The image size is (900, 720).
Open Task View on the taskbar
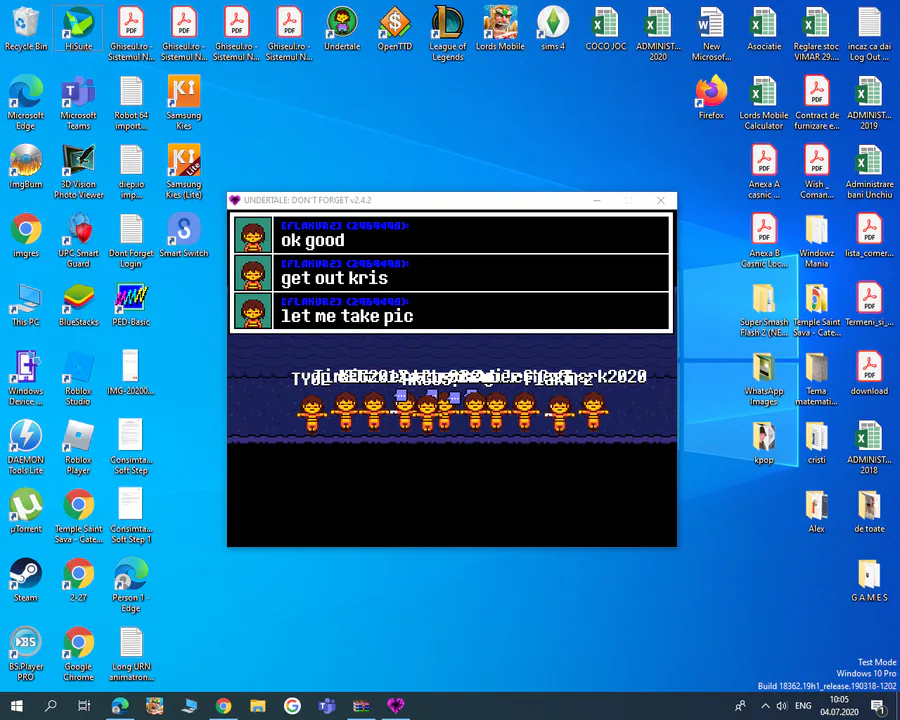click(84, 706)
